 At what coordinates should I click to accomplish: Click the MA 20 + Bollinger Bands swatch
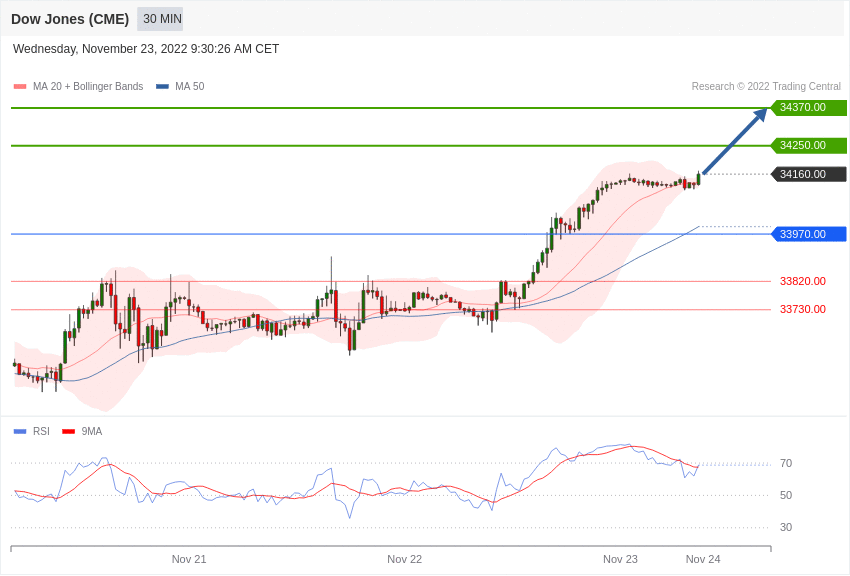click(x=20, y=86)
